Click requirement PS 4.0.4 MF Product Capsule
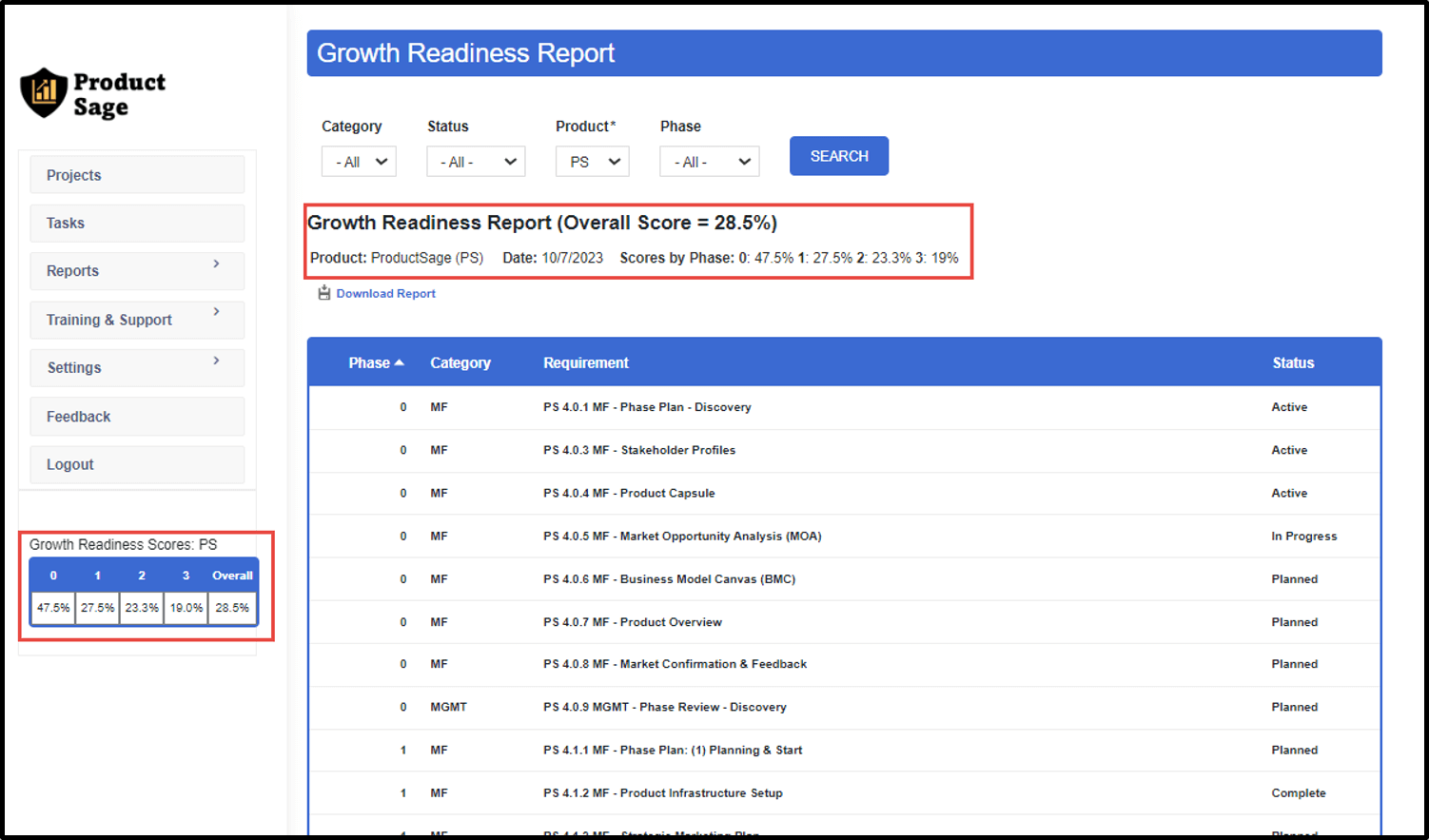The image size is (1429, 840). tap(629, 493)
